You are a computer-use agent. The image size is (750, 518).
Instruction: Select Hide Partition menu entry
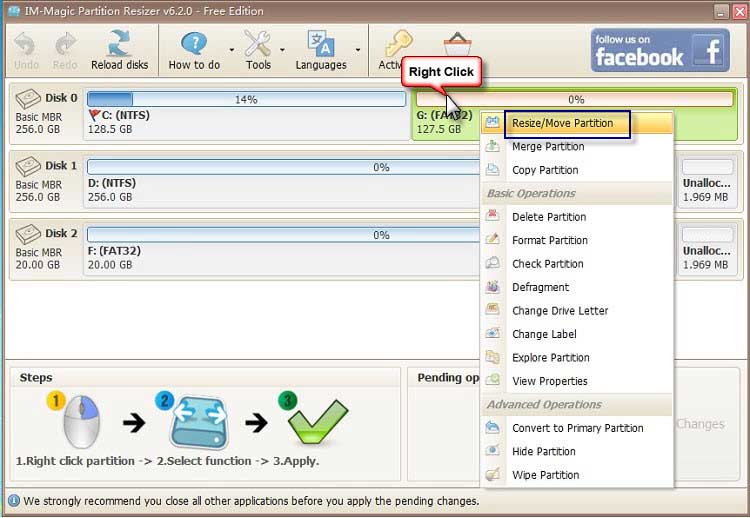pos(577,451)
